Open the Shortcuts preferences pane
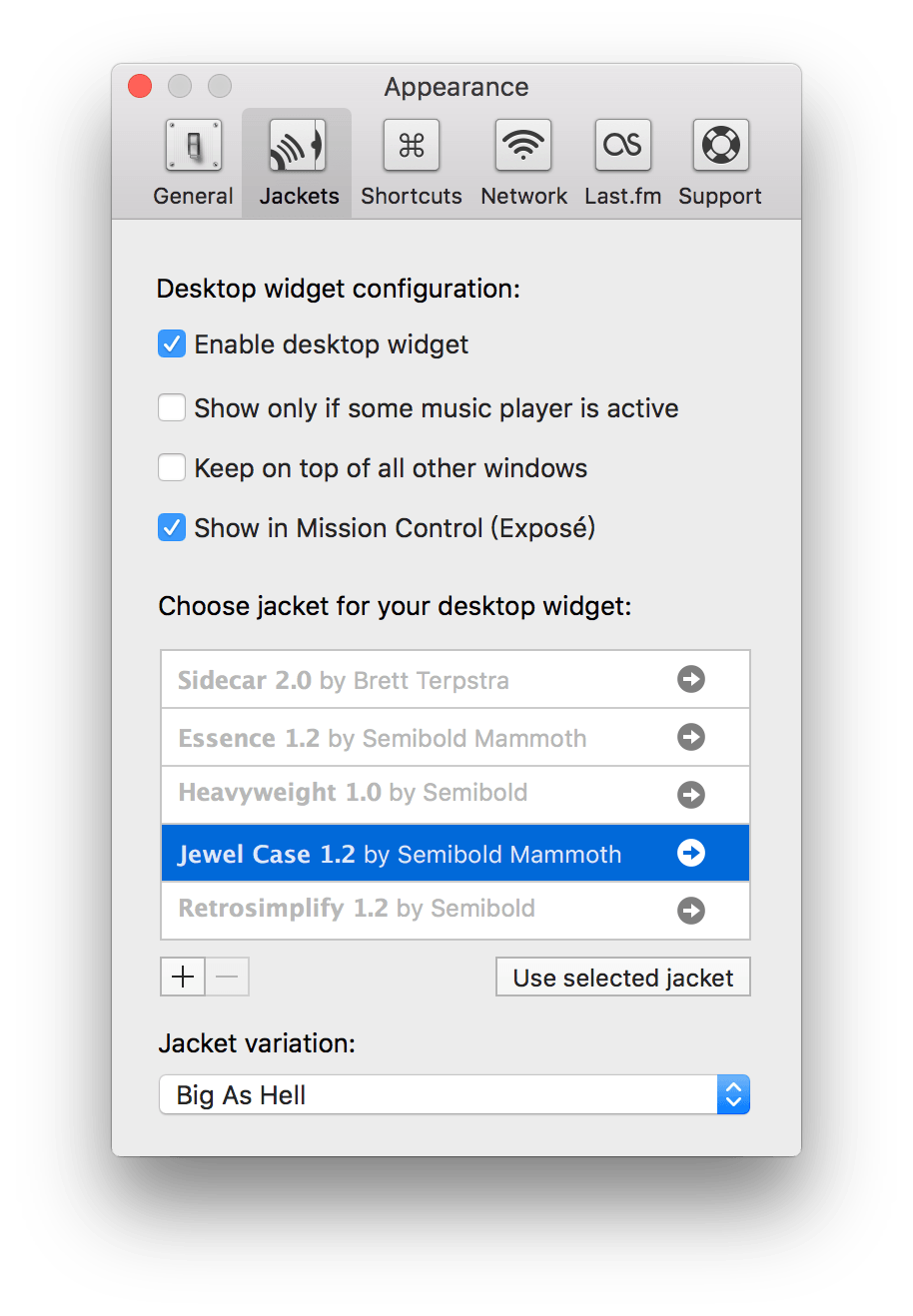 click(412, 163)
